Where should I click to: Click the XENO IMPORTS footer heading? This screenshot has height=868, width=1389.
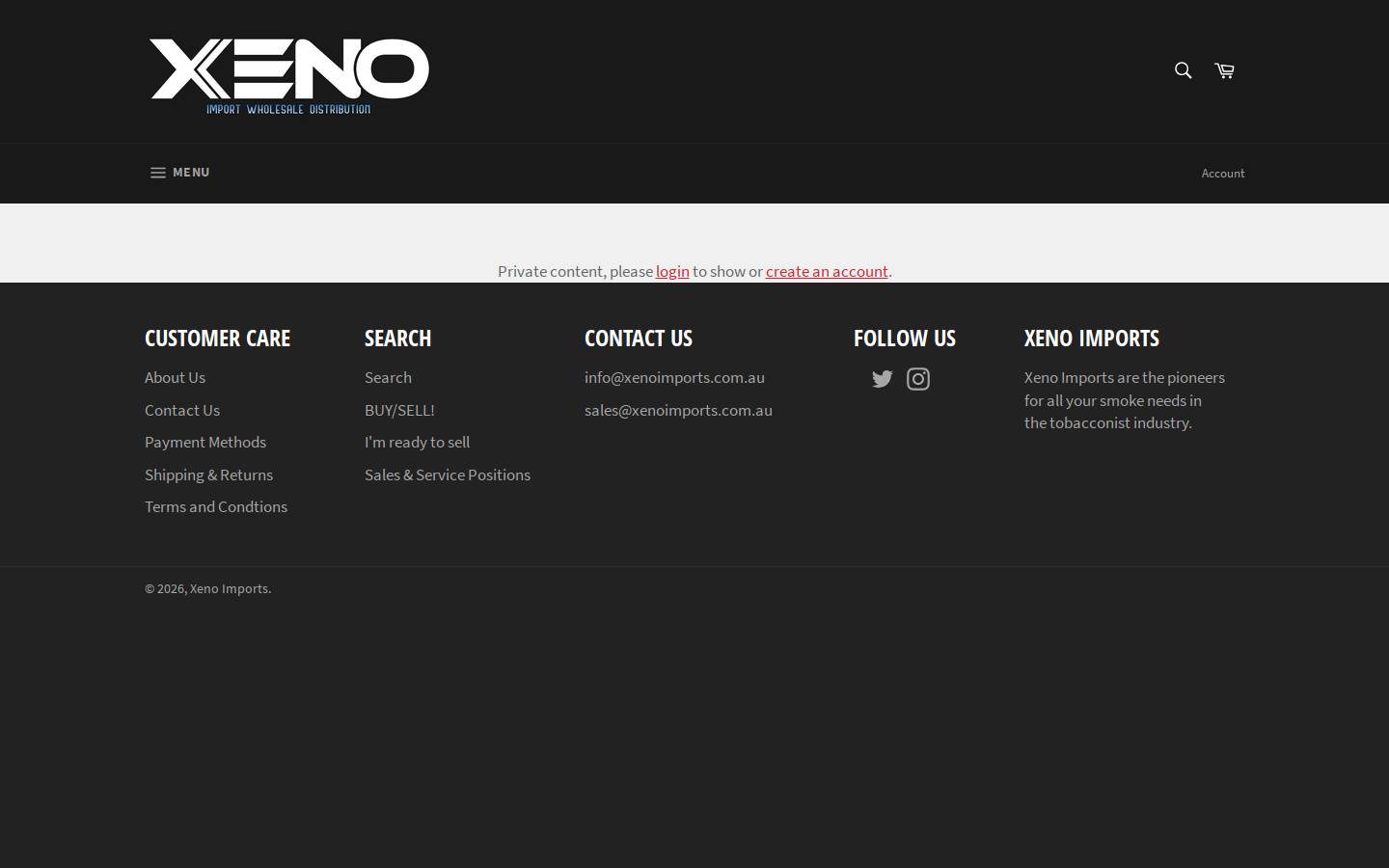(x=1092, y=338)
